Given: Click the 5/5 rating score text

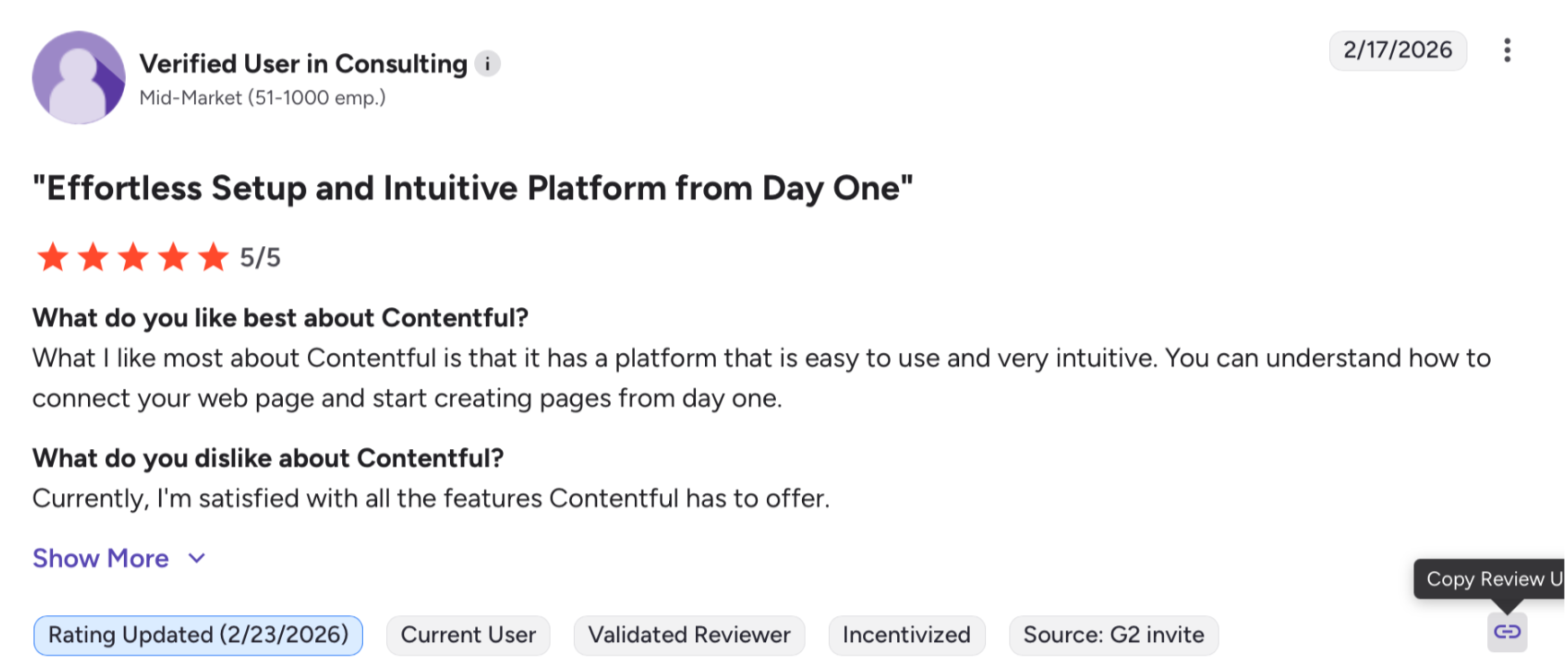Looking at the screenshot, I should click(260, 259).
